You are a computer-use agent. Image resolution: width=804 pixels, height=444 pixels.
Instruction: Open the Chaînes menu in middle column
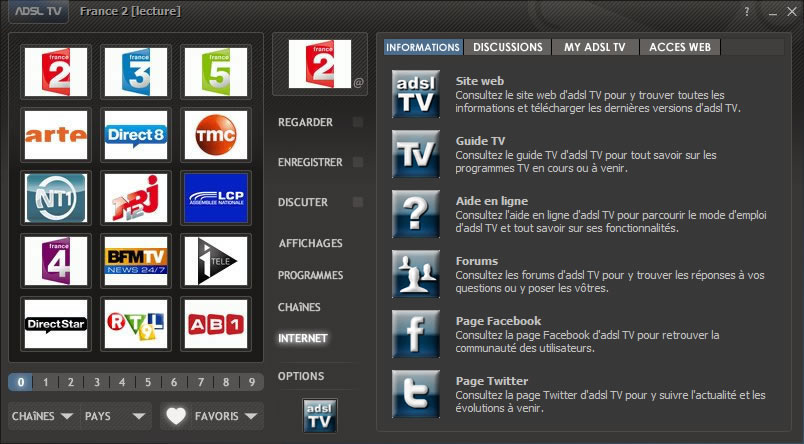[x=299, y=307]
